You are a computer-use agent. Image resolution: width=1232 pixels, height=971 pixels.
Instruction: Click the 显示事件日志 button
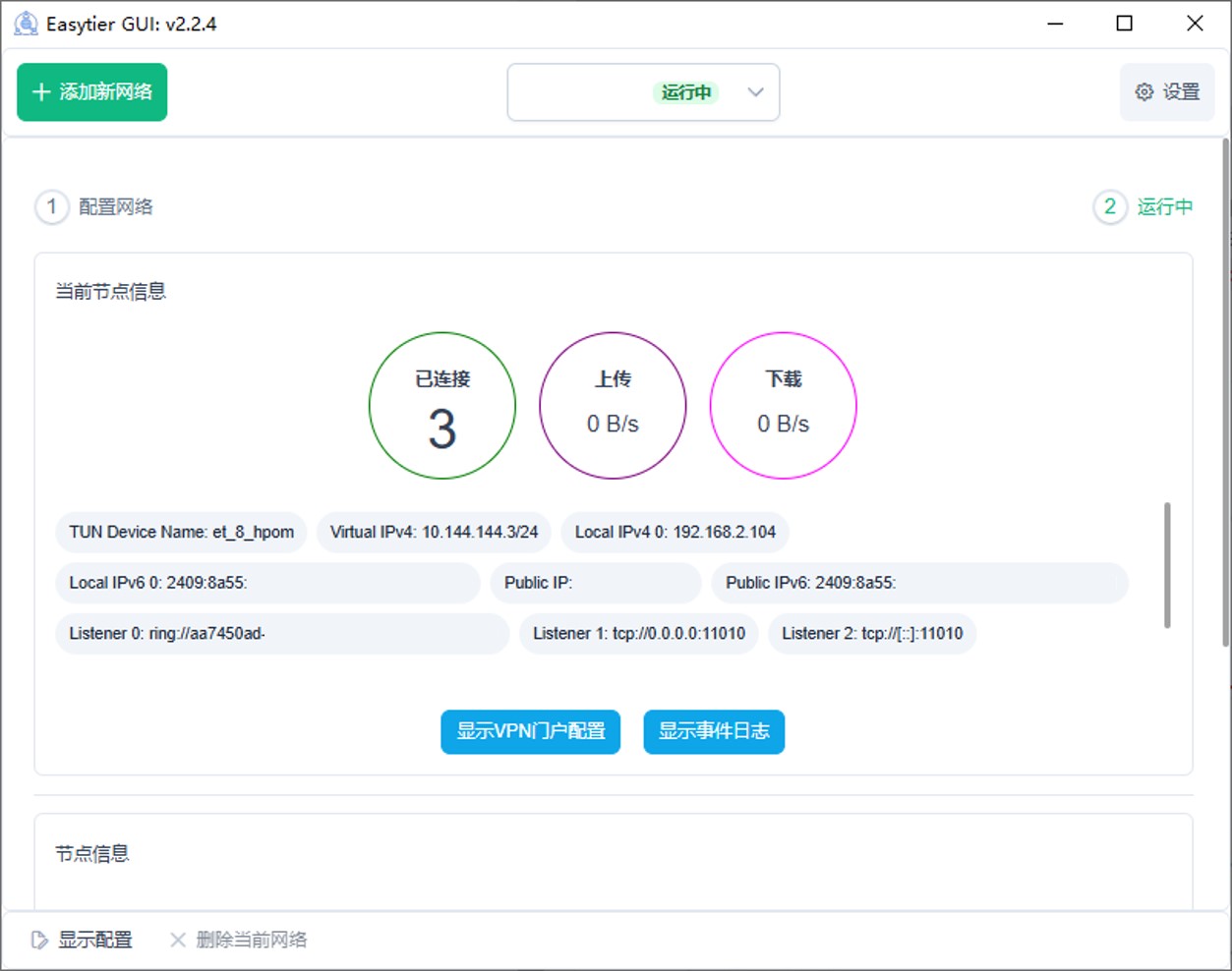714,732
